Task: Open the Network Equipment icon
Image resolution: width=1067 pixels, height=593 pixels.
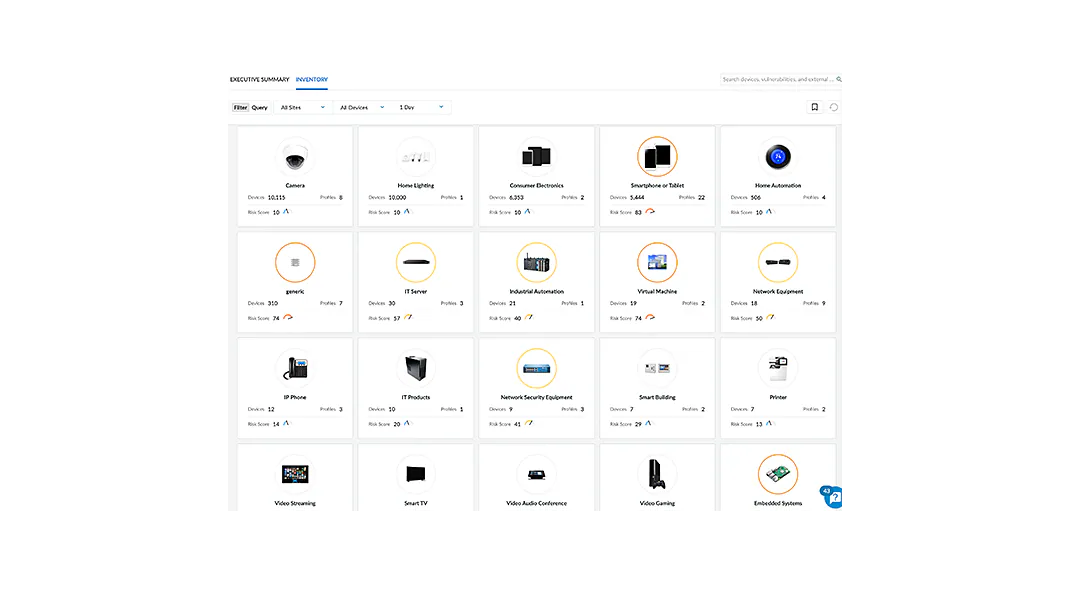Action: (x=778, y=262)
